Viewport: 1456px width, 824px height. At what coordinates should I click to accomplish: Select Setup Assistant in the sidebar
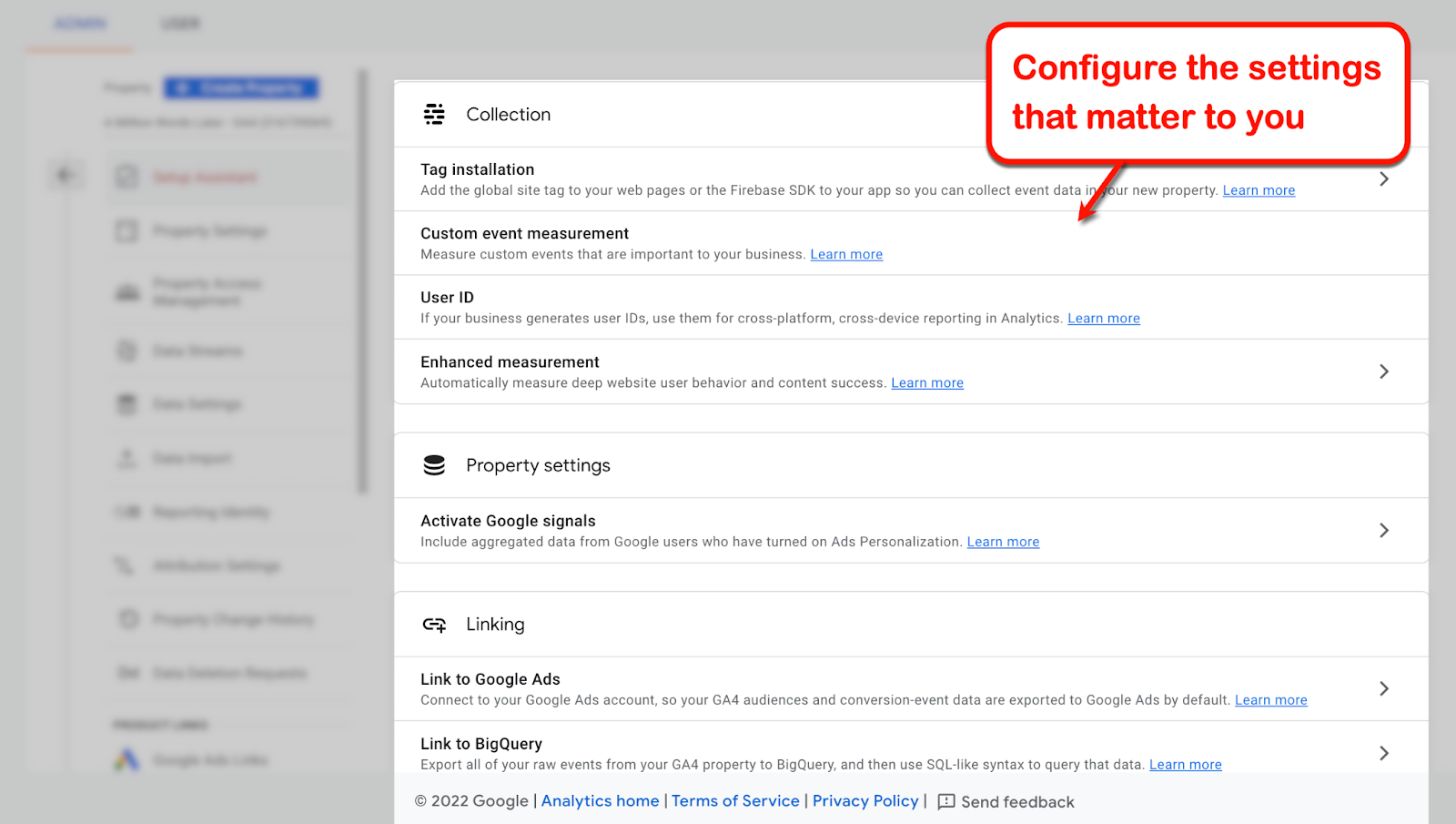pyautogui.click(x=205, y=177)
